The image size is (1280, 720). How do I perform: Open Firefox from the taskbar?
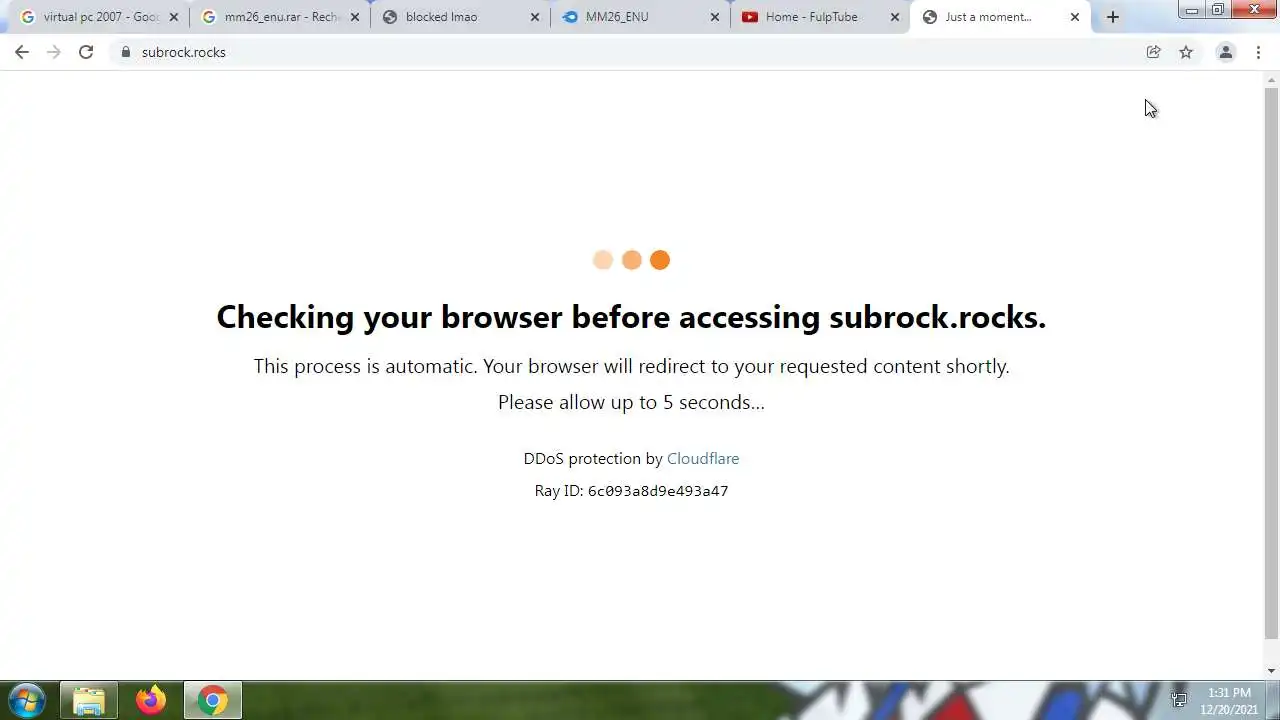coord(151,700)
